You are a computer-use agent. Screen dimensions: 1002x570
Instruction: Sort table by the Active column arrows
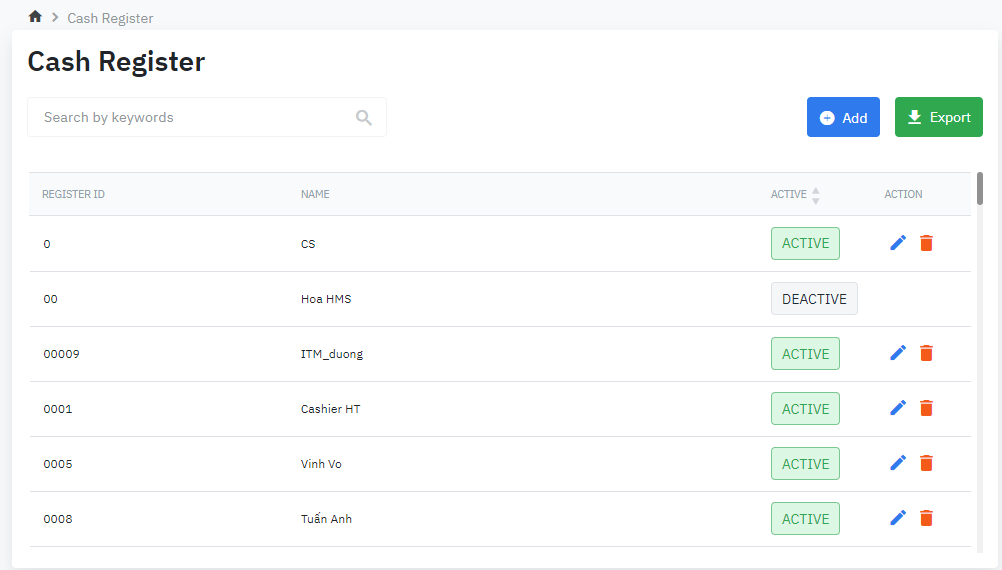point(815,195)
